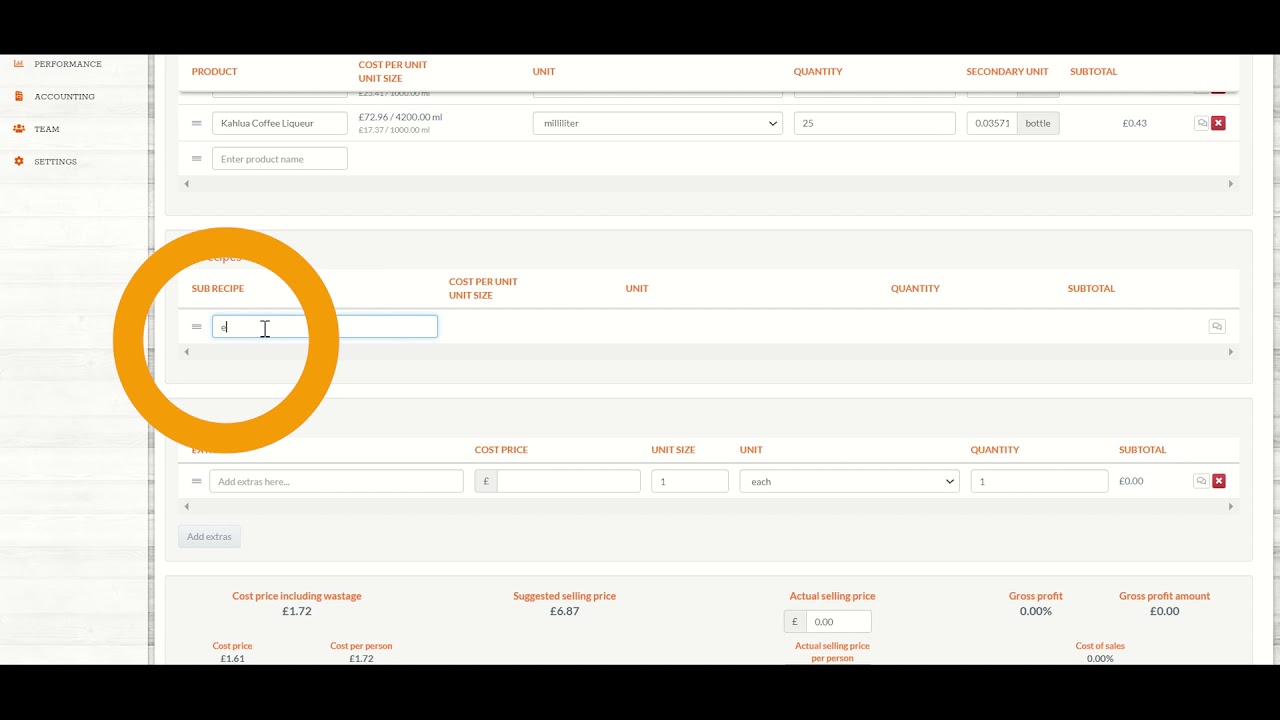Grab the sub recipe row drag handle
The image size is (1280, 720).
(197, 327)
